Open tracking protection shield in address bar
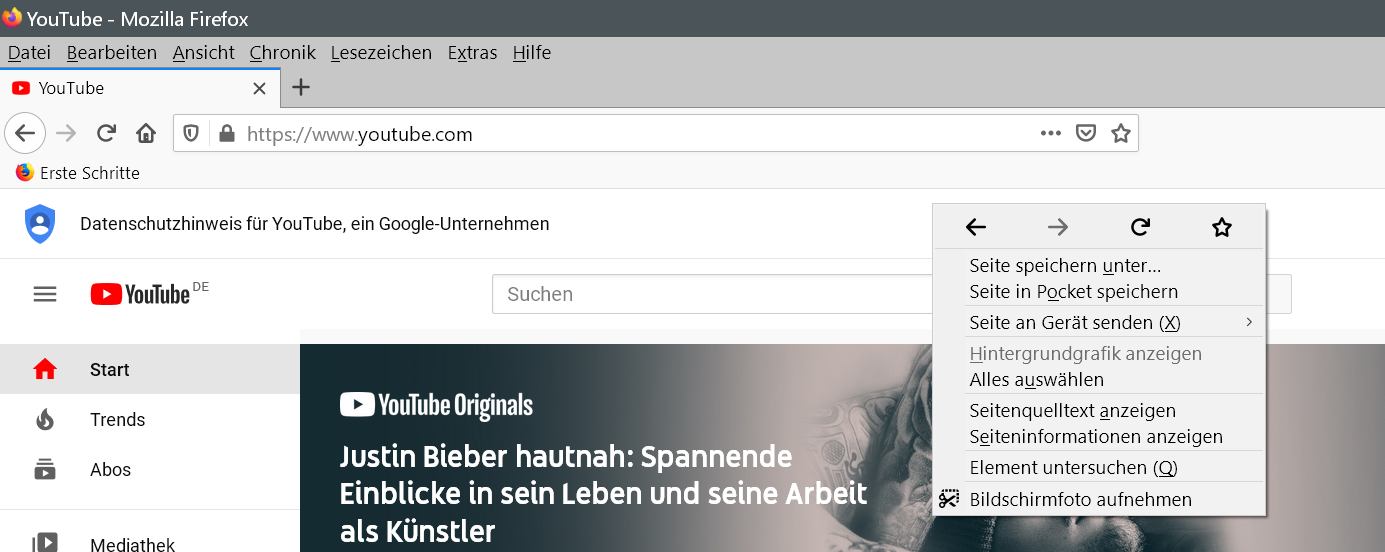Viewport: 1385px width, 552px height. [x=191, y=133]
